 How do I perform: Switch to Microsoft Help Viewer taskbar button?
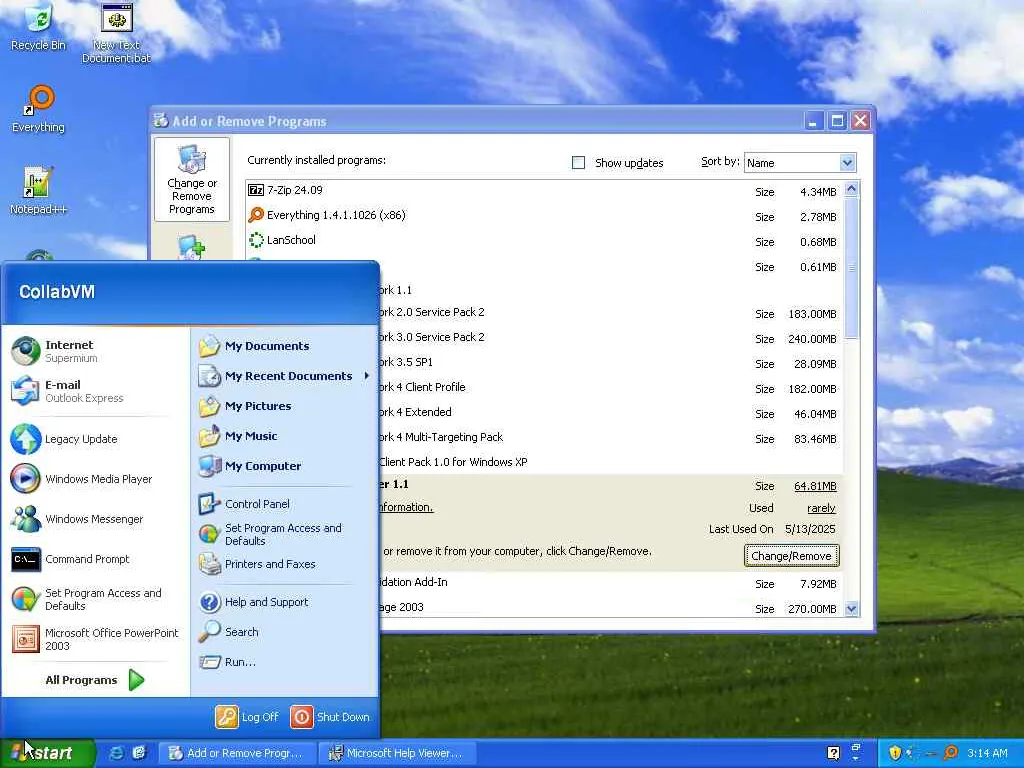(397, 753)
